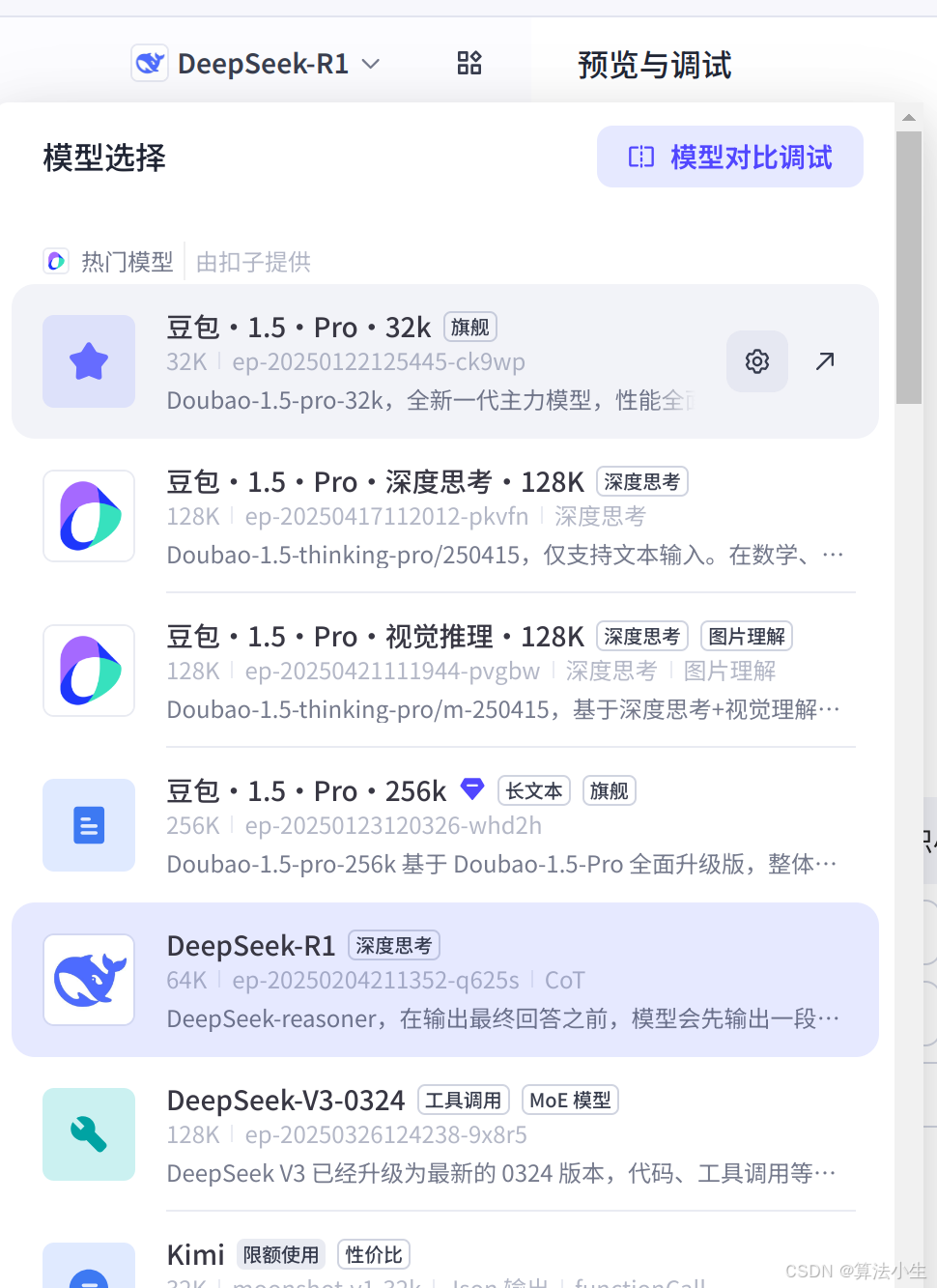Click endpoint ep-20250421111944-pvgbw text
937x1288 pixels.
(392, 672)
